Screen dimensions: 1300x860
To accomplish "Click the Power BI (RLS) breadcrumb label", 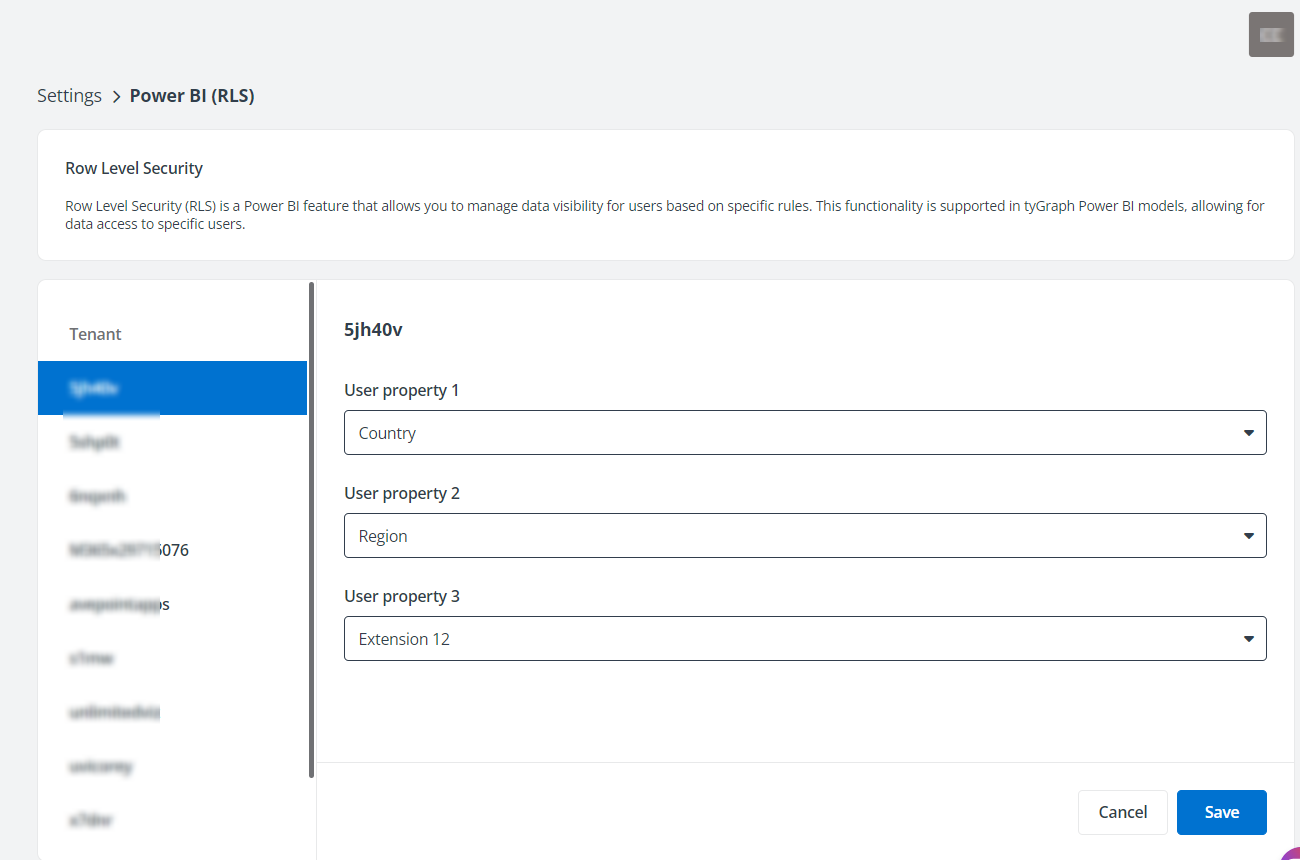I will pyautogui.click(x=192, y=95).
